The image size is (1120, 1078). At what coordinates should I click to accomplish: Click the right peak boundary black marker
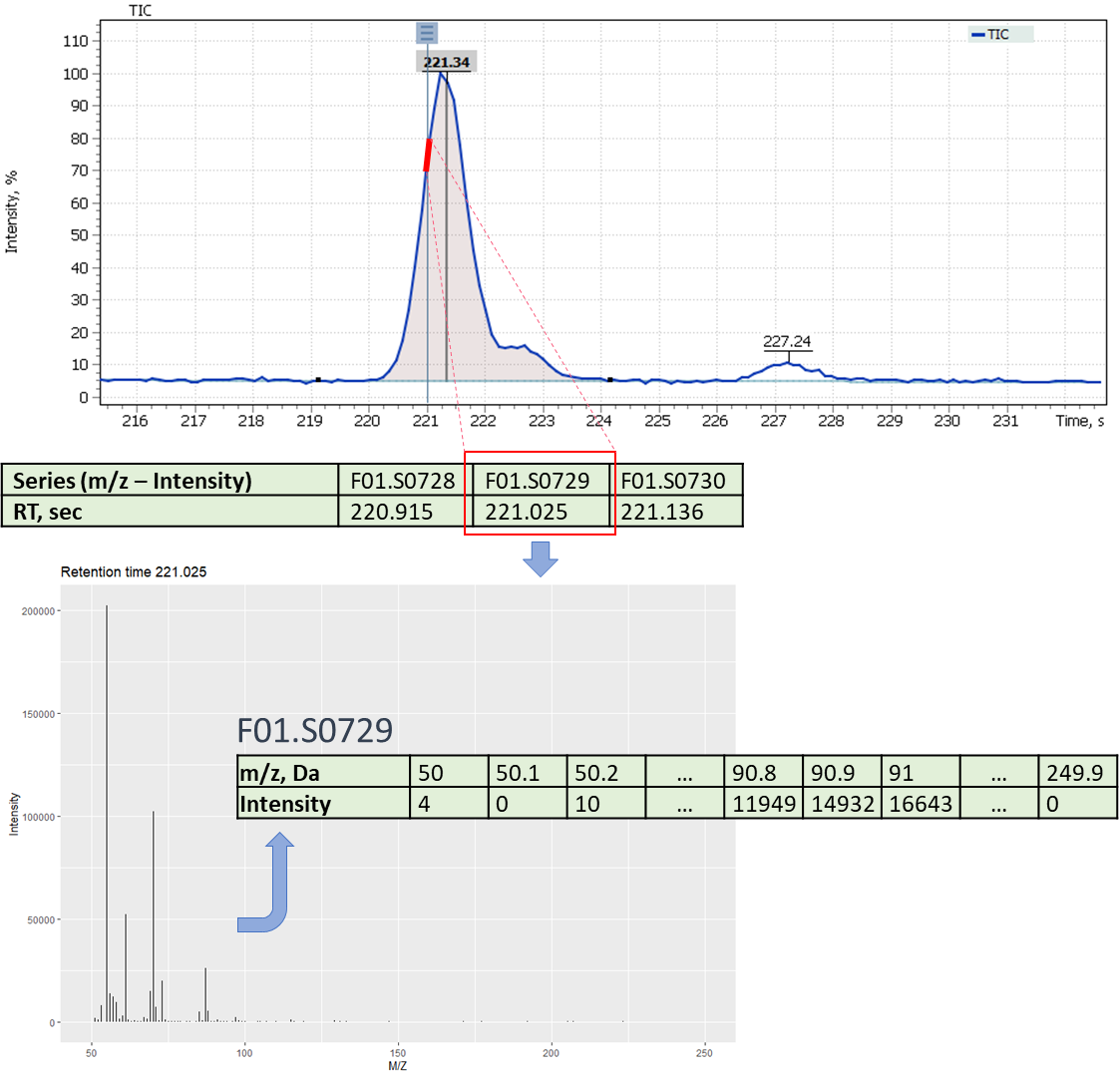click(610, 380)
